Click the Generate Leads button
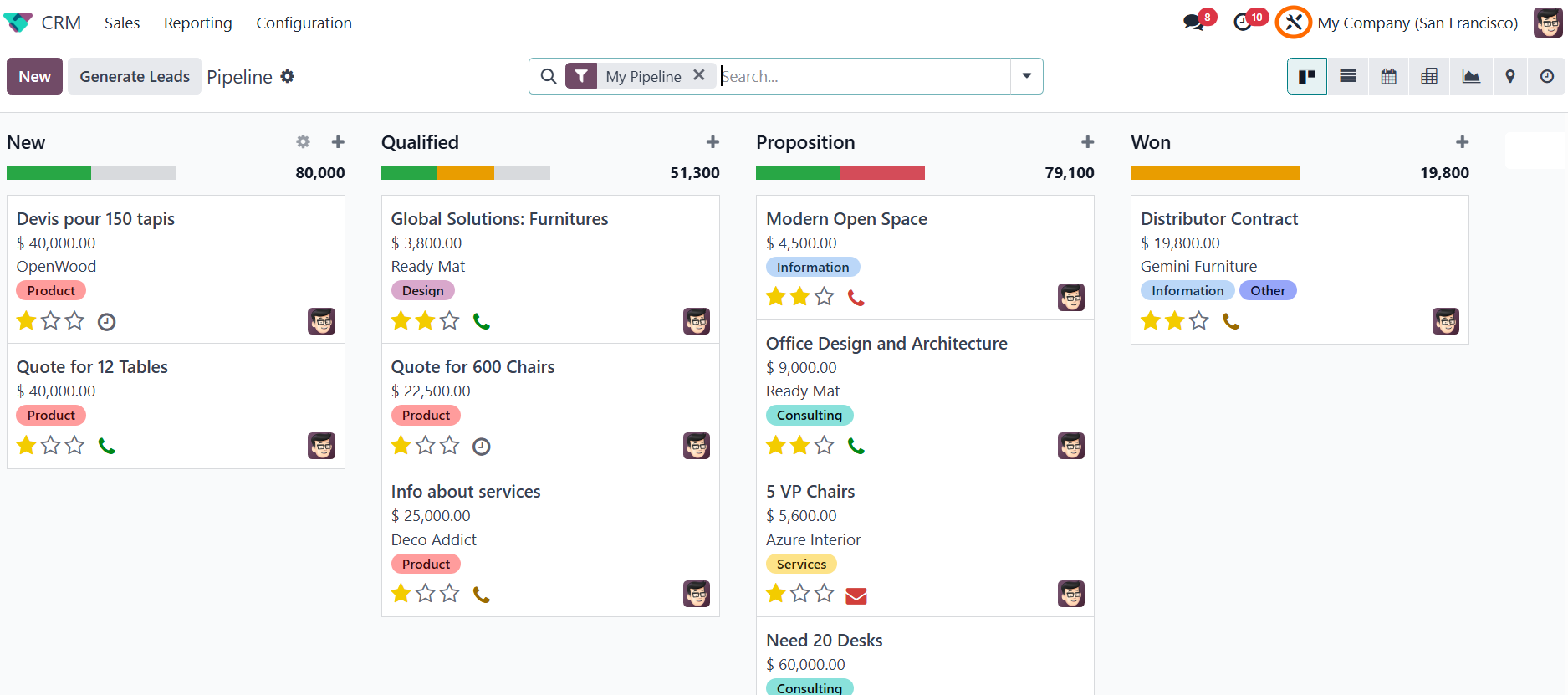 coord(135,76)
